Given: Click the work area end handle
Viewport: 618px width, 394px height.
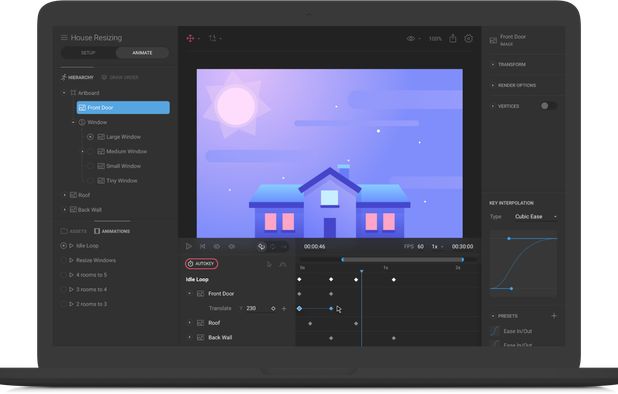Looking at the screenshot, I should (x=462, y=260).
